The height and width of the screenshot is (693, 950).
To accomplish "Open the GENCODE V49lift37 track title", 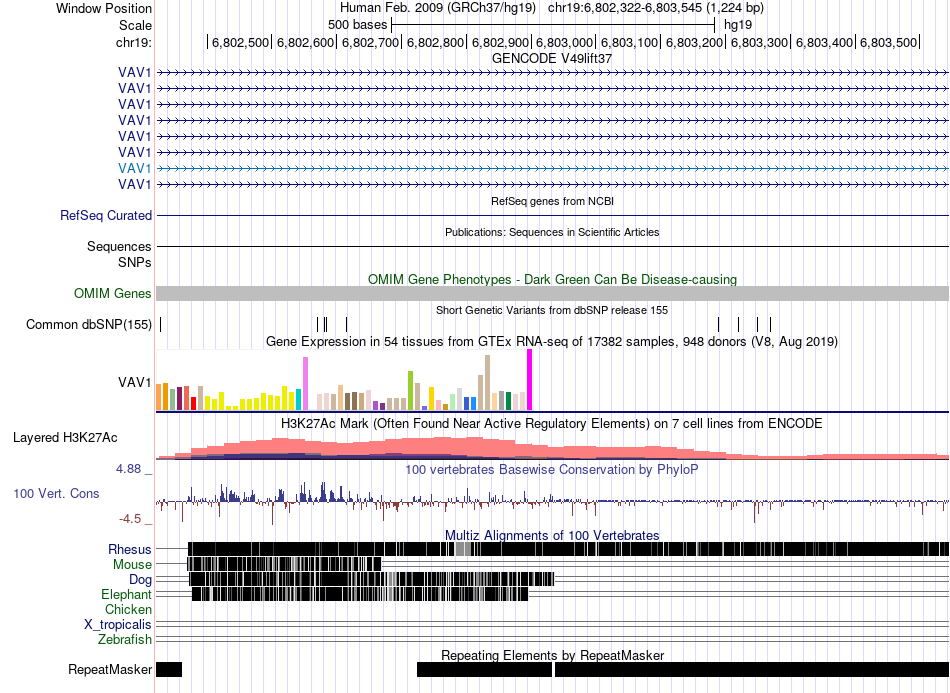I will [x=552, y=59].
